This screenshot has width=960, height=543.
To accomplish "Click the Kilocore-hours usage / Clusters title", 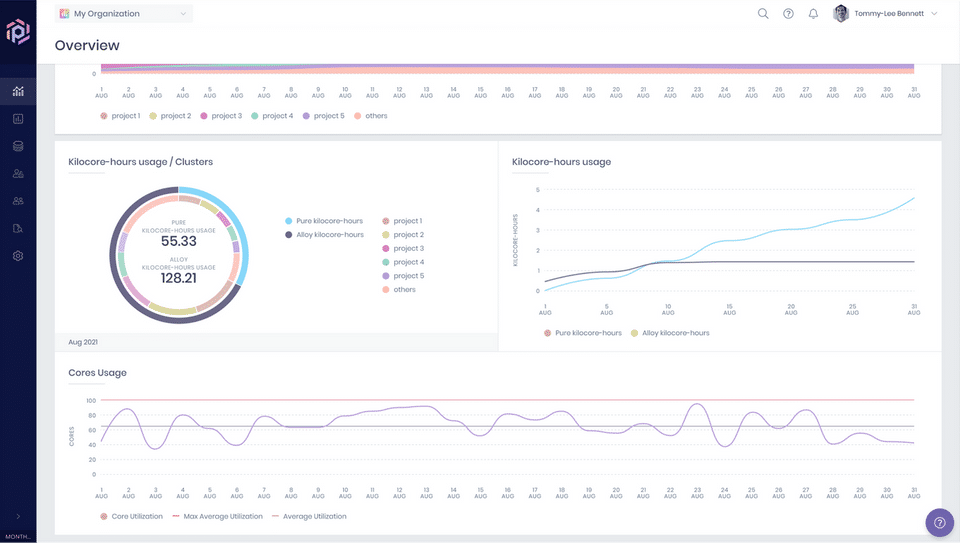I will point(141,162).
